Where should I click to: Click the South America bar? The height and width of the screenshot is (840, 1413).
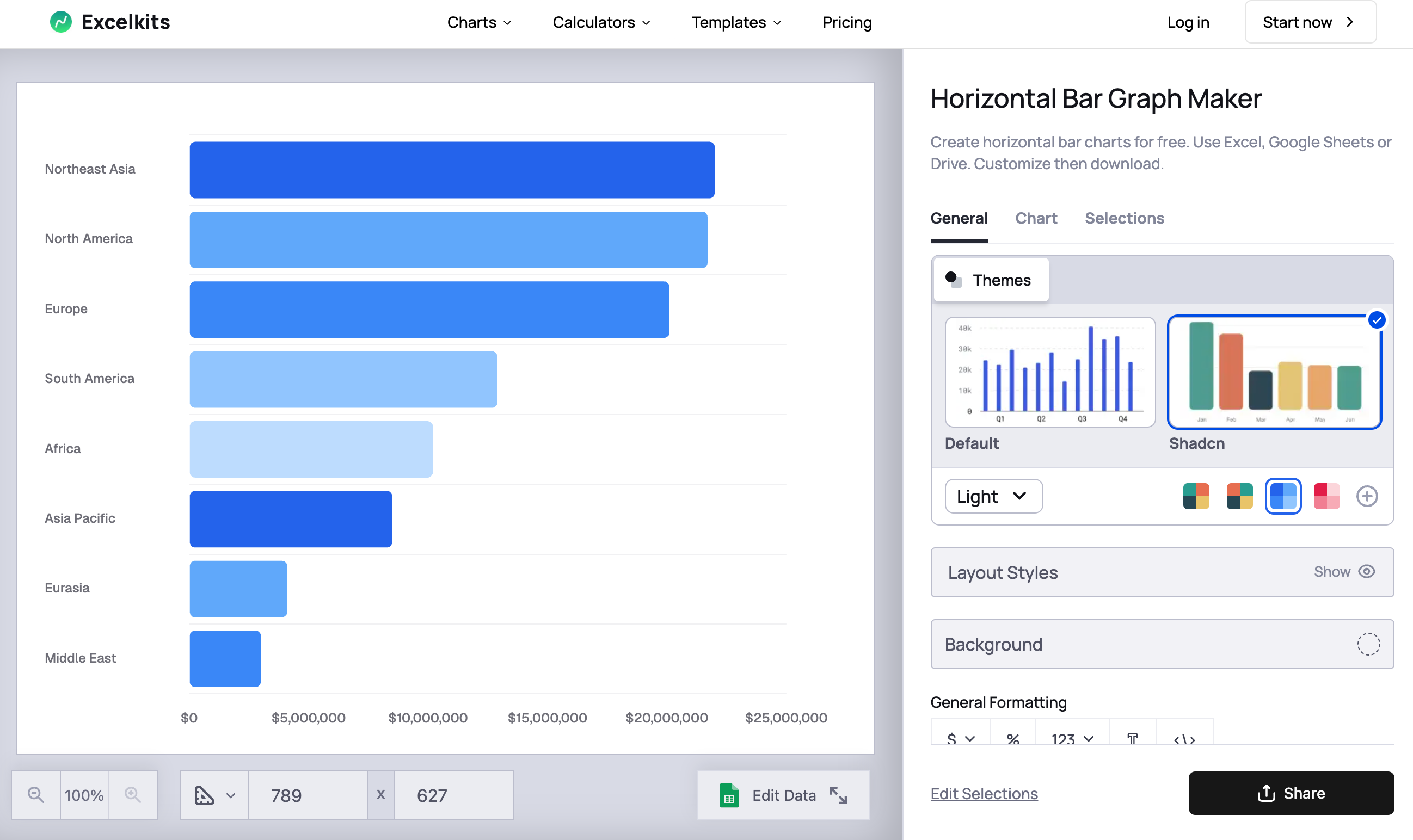[343, 379]
